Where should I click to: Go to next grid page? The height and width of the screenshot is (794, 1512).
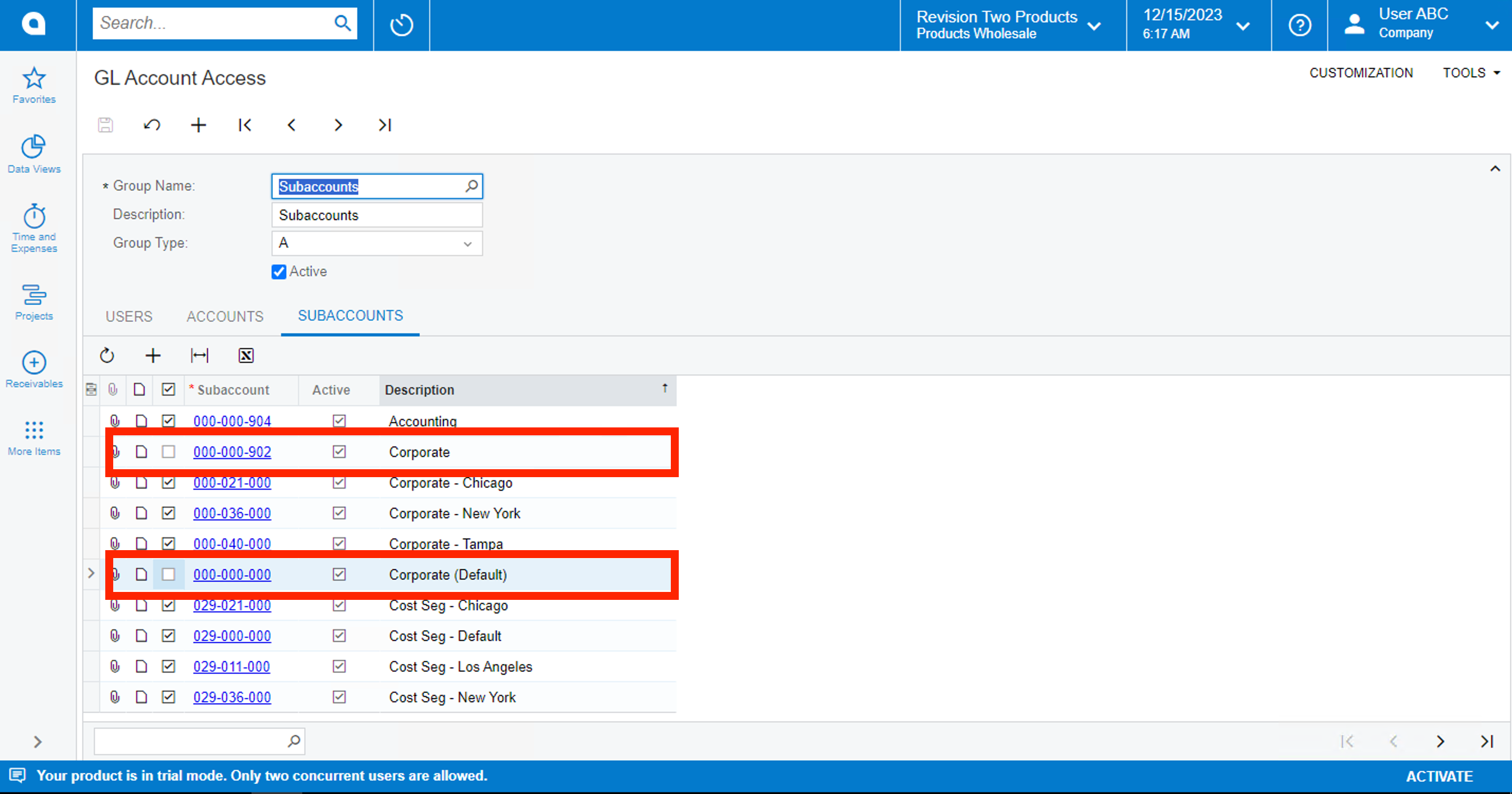[x=1440, y=741]
